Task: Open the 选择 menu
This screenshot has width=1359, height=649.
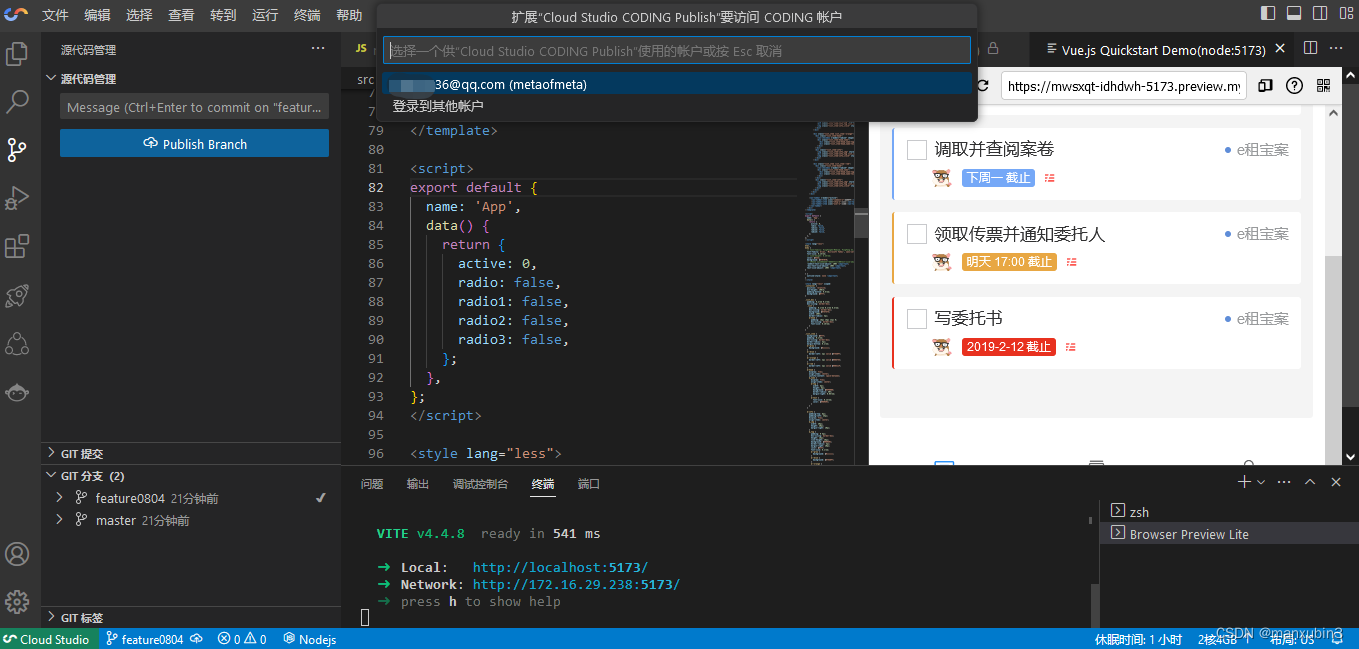Action: [139, 15]
